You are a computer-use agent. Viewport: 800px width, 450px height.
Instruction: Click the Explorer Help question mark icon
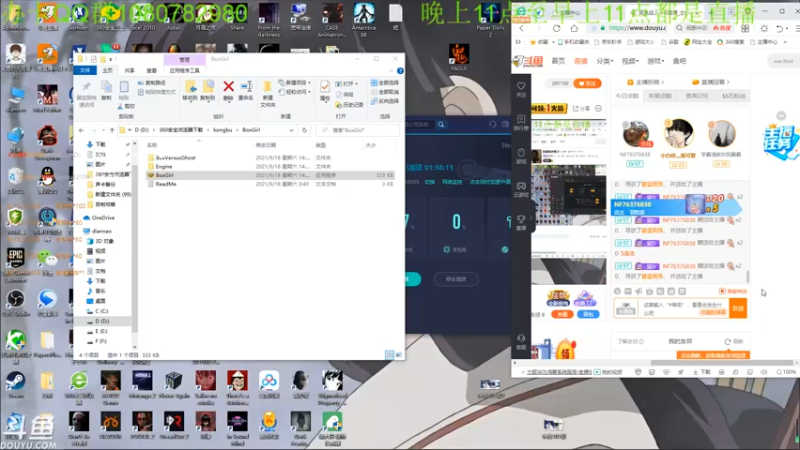click(x=400, y=70)
